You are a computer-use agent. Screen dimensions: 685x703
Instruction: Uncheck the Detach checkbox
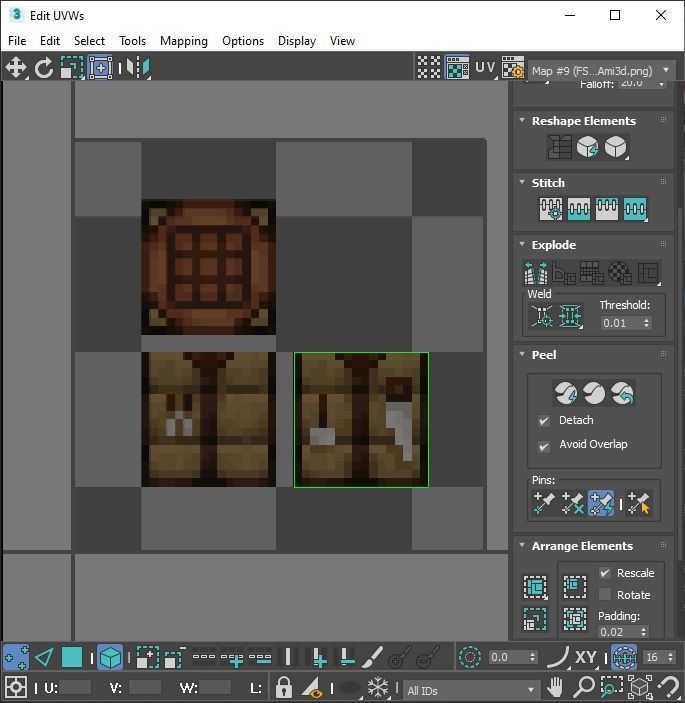[x=544, y=421]
